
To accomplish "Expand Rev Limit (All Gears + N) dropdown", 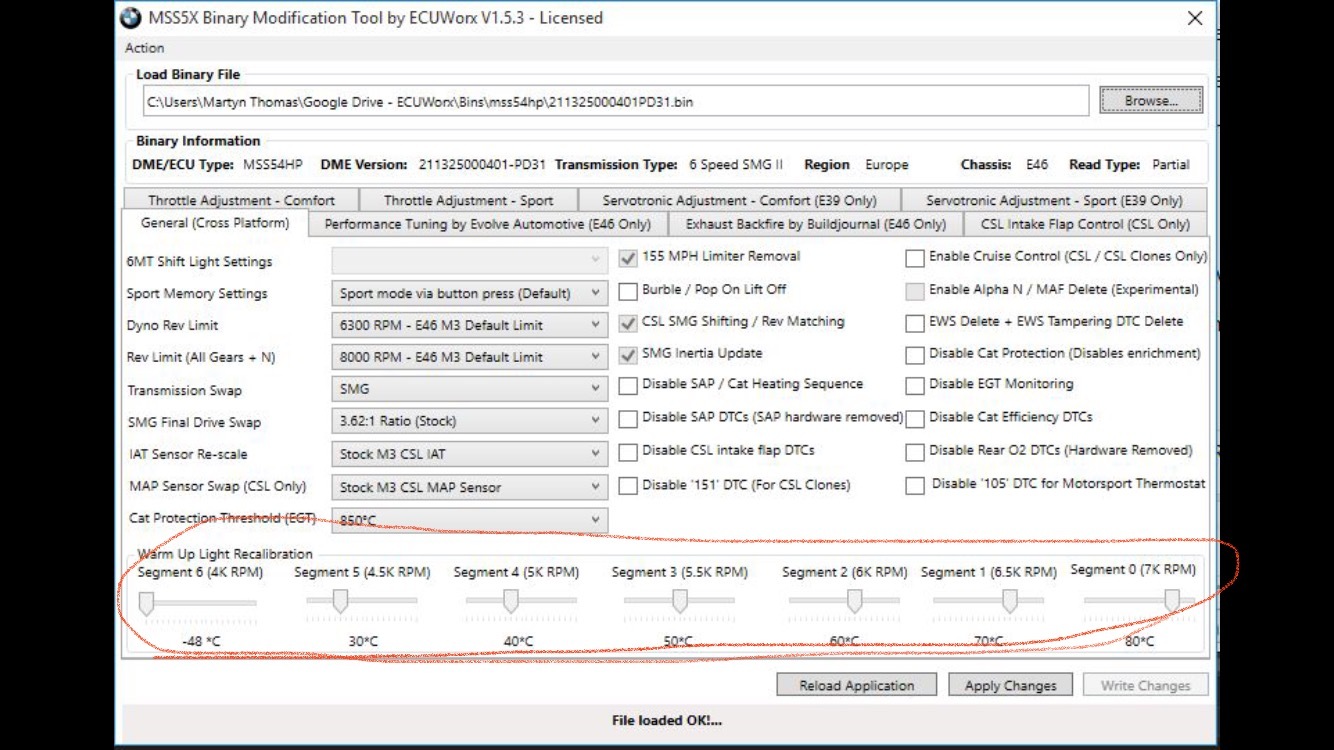I will [x=469, y=357].
